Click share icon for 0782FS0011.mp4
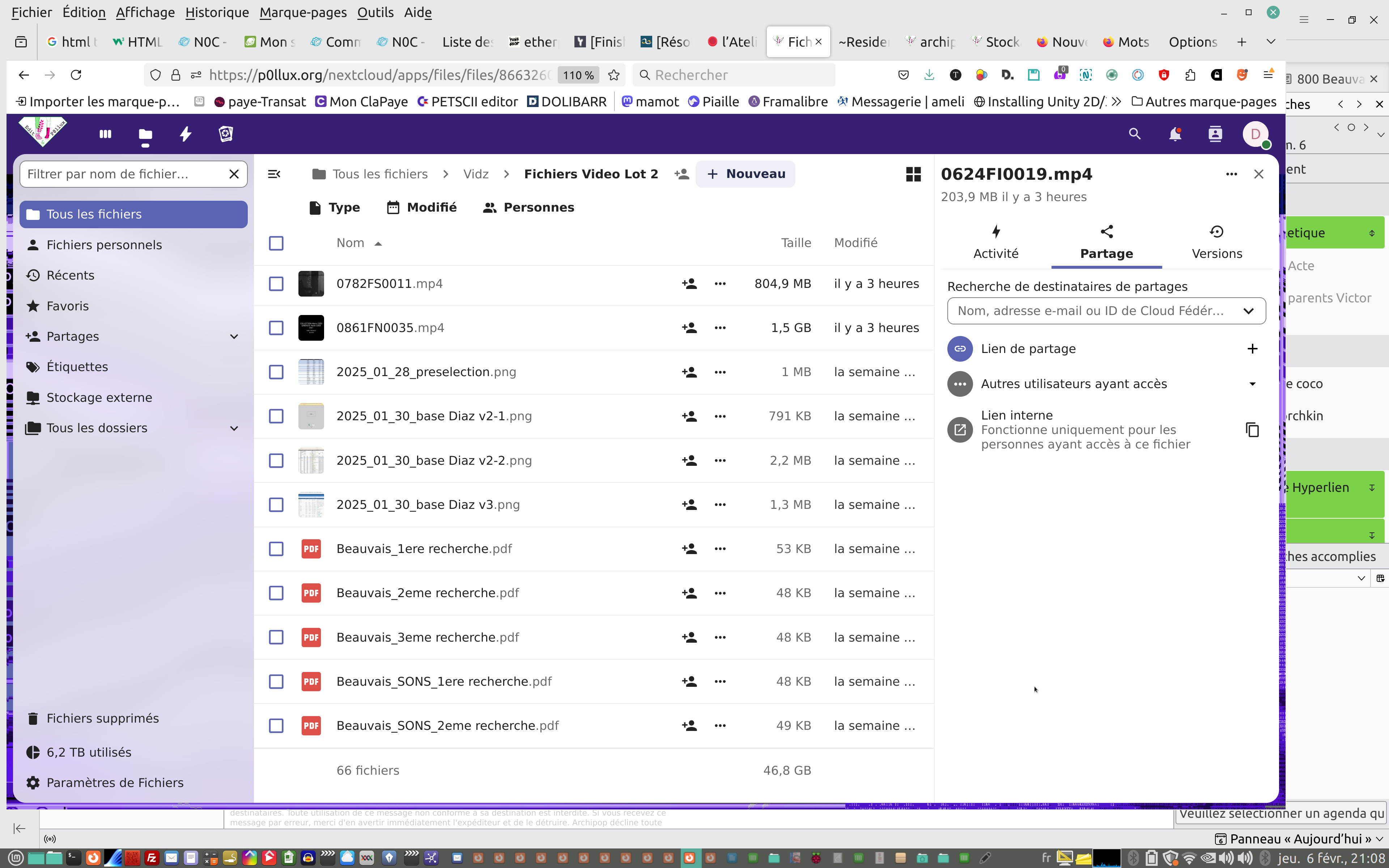This screenshot has height=868, width=1389. point(689,284)
